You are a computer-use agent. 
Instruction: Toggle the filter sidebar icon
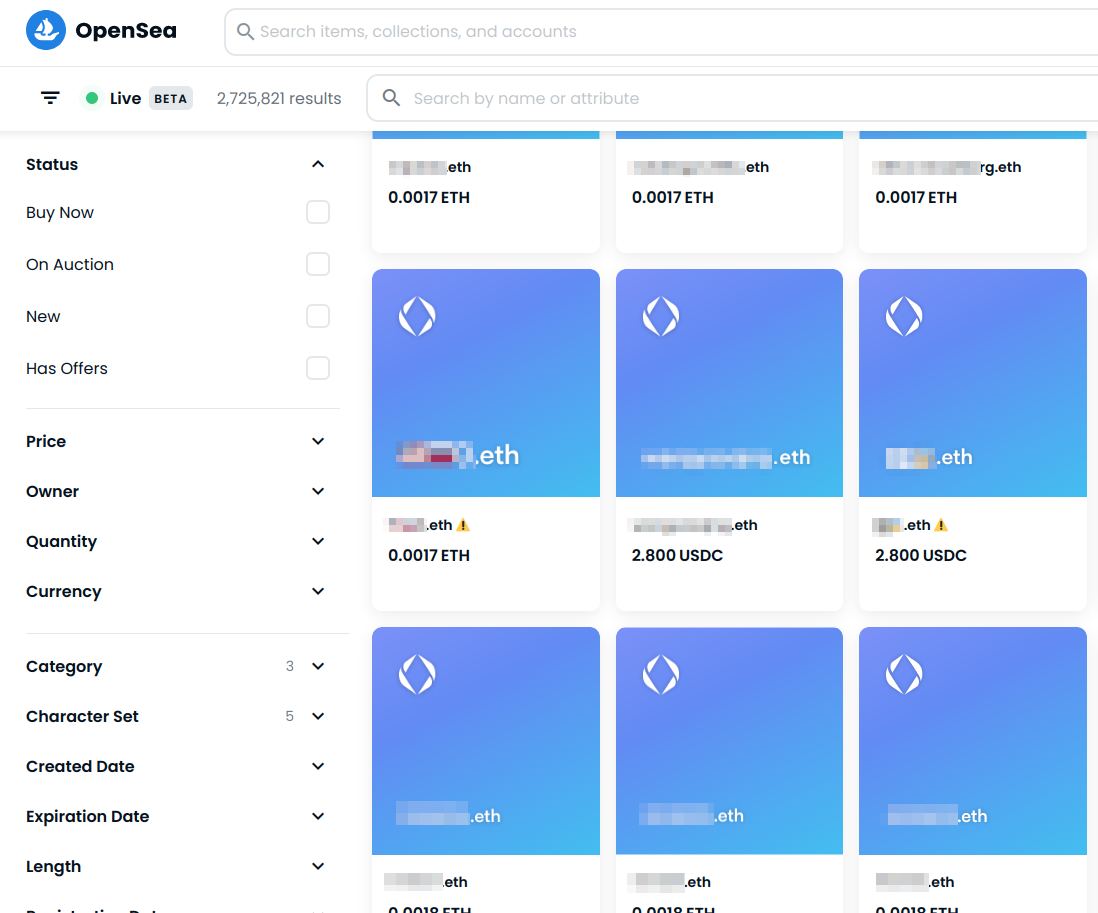pyautogui.click(x=50, y=98)
